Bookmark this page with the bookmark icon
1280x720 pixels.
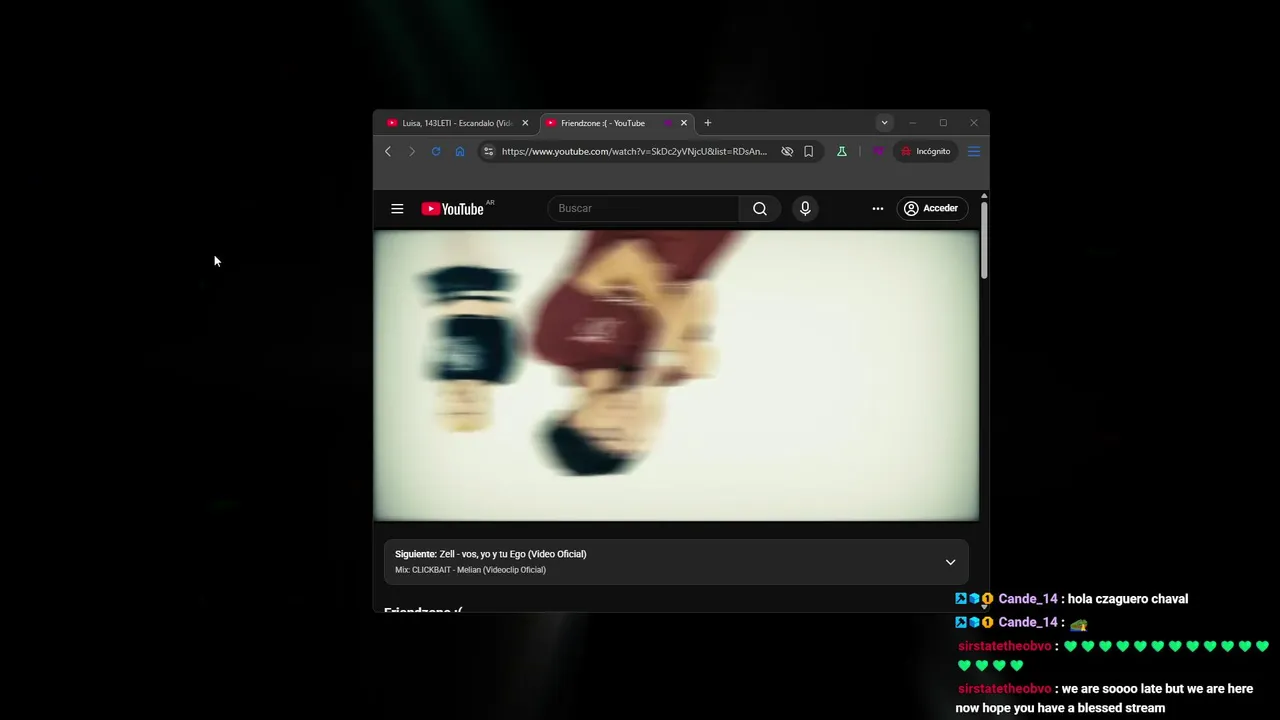tap(809, 151)
